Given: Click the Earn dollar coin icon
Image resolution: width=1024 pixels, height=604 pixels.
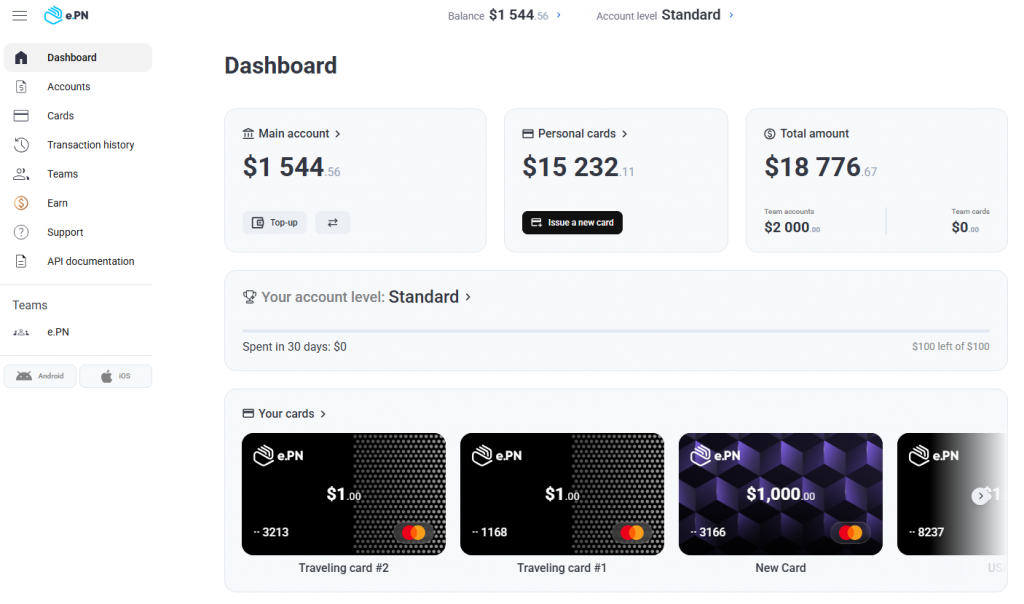Looking at the screenshot, I should coord(21,203).
